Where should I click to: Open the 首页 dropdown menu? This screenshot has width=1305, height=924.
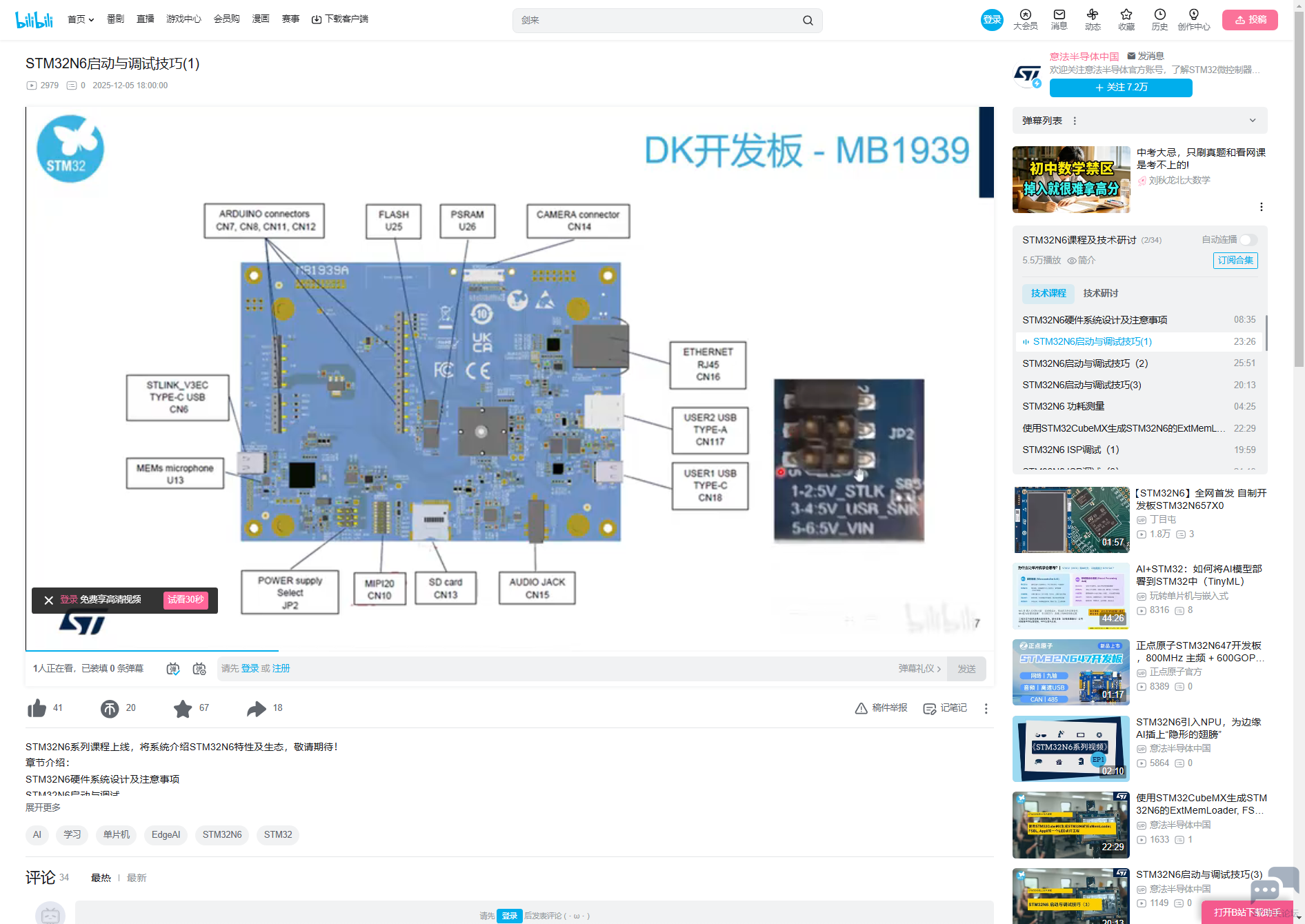(81, 19)
